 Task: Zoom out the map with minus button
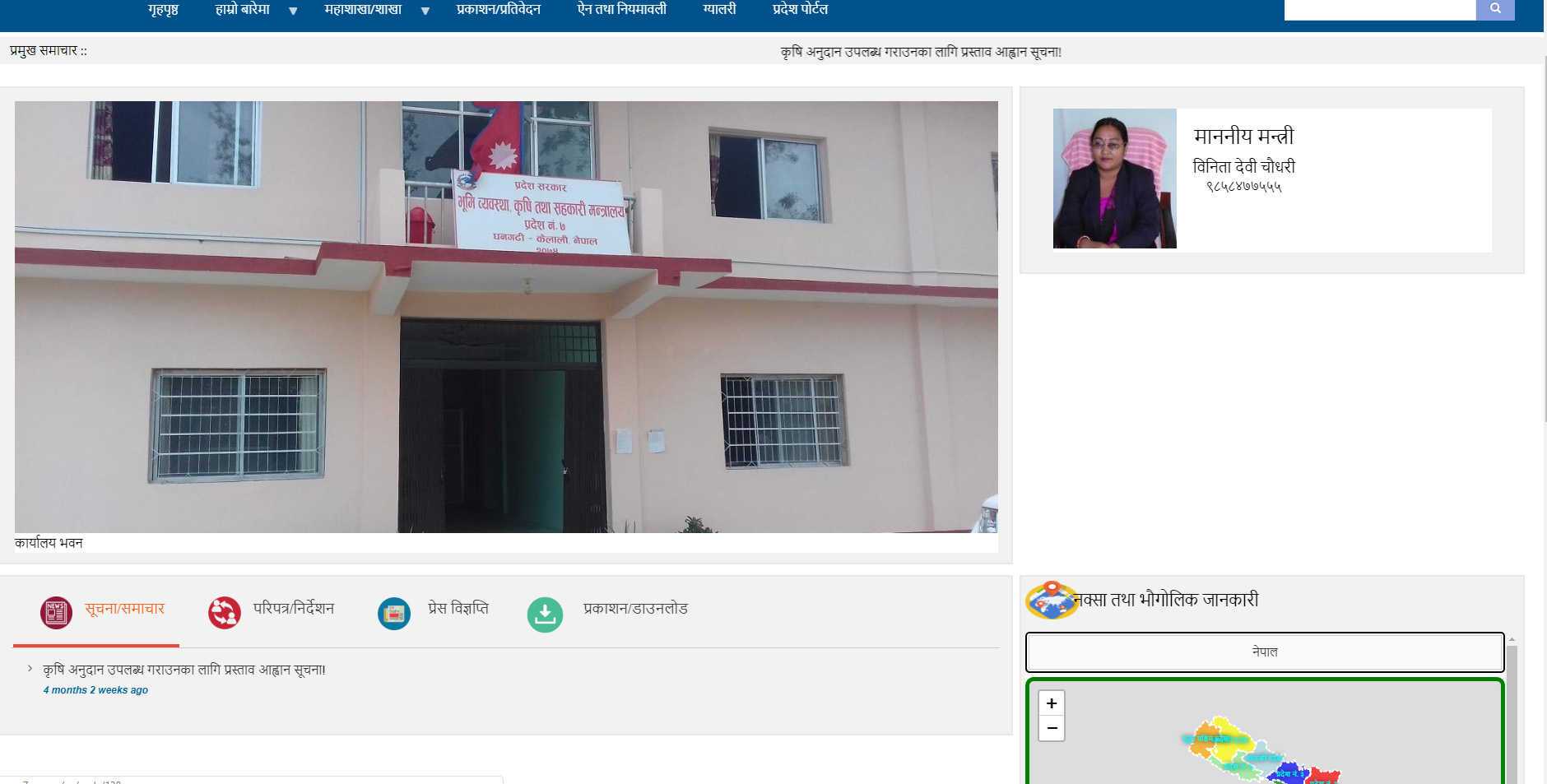click(x=1052, y=729)
